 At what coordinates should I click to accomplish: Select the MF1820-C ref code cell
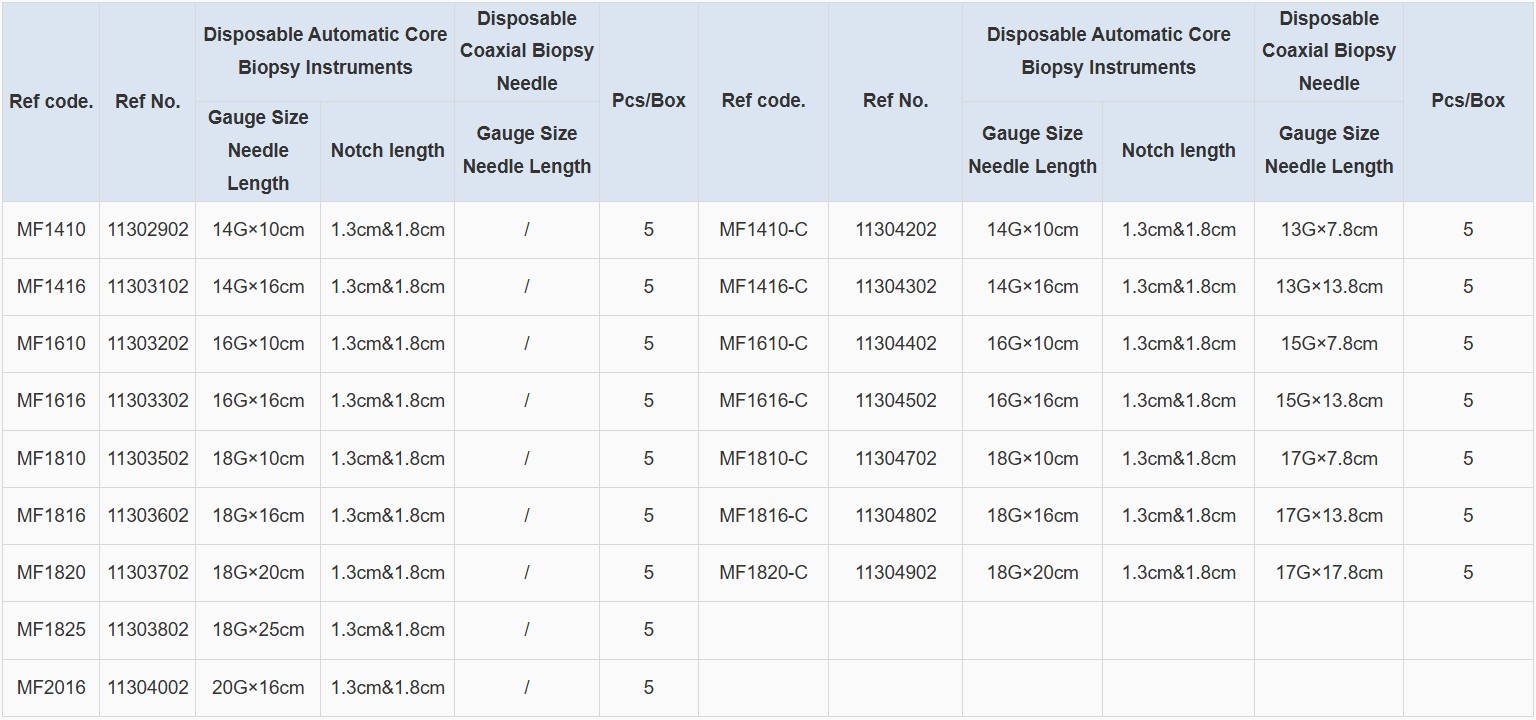pos(763,572)
